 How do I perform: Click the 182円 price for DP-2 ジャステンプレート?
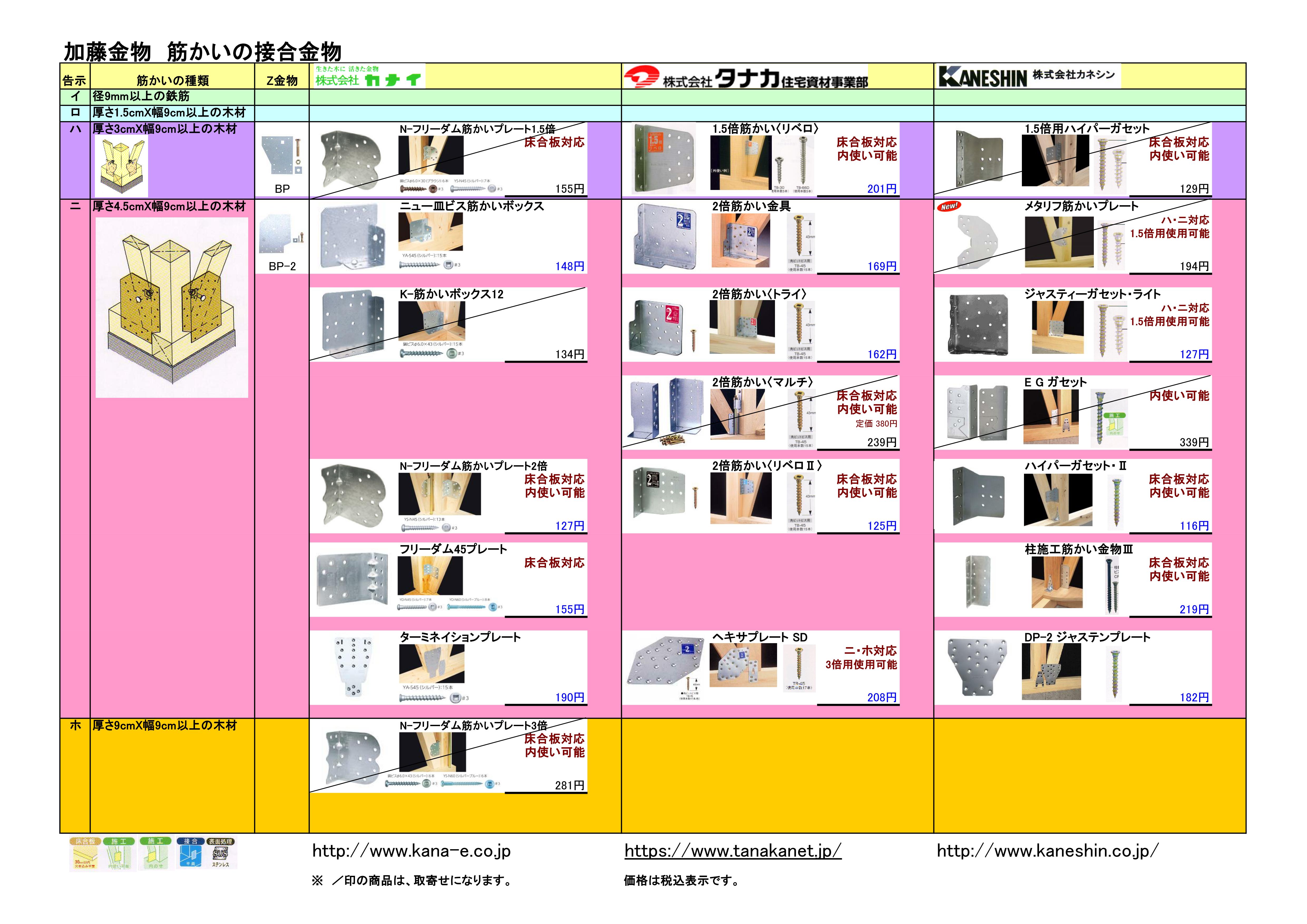pos(1194,697)
